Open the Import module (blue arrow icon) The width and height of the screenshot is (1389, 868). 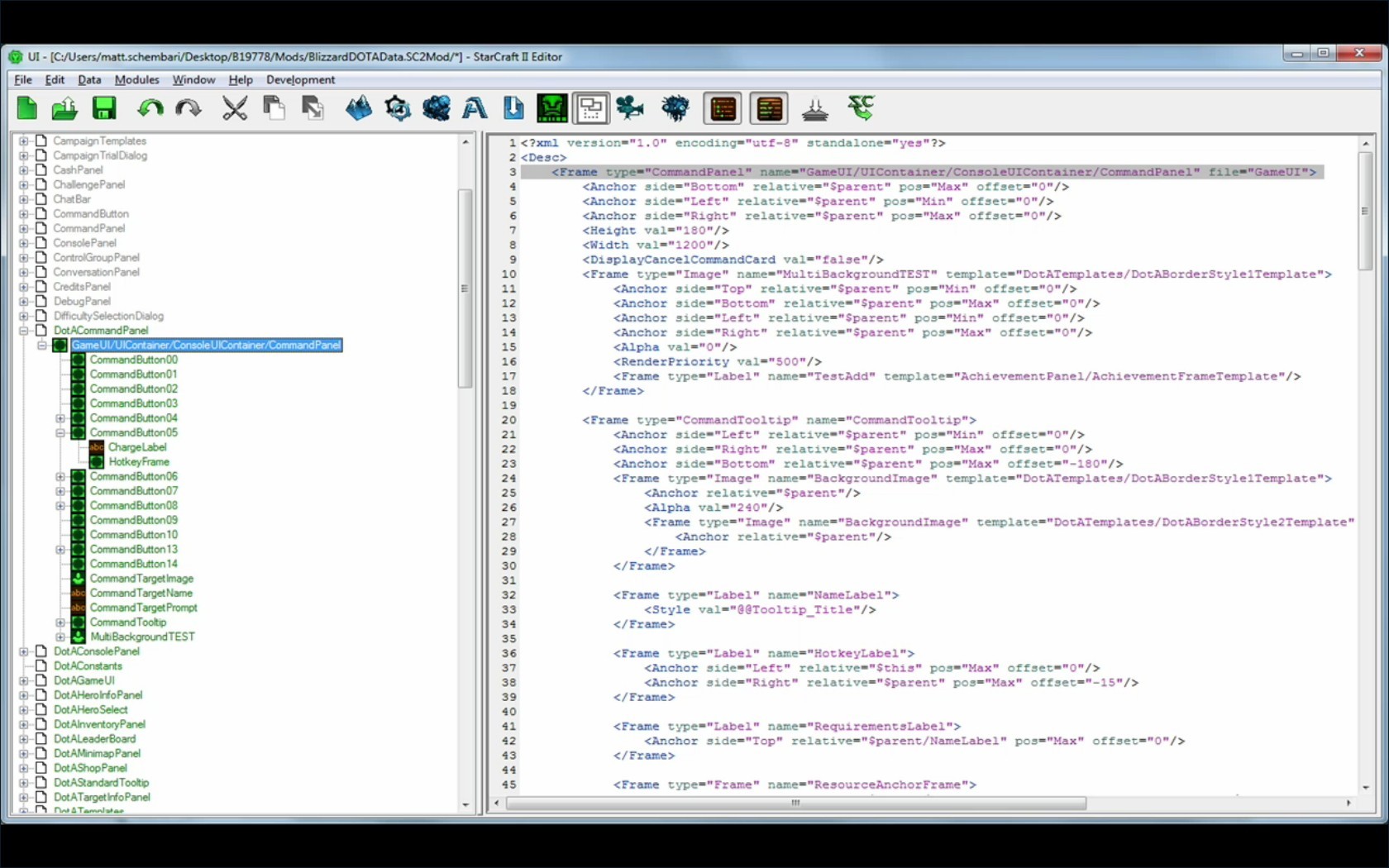(x=513, y=108)
